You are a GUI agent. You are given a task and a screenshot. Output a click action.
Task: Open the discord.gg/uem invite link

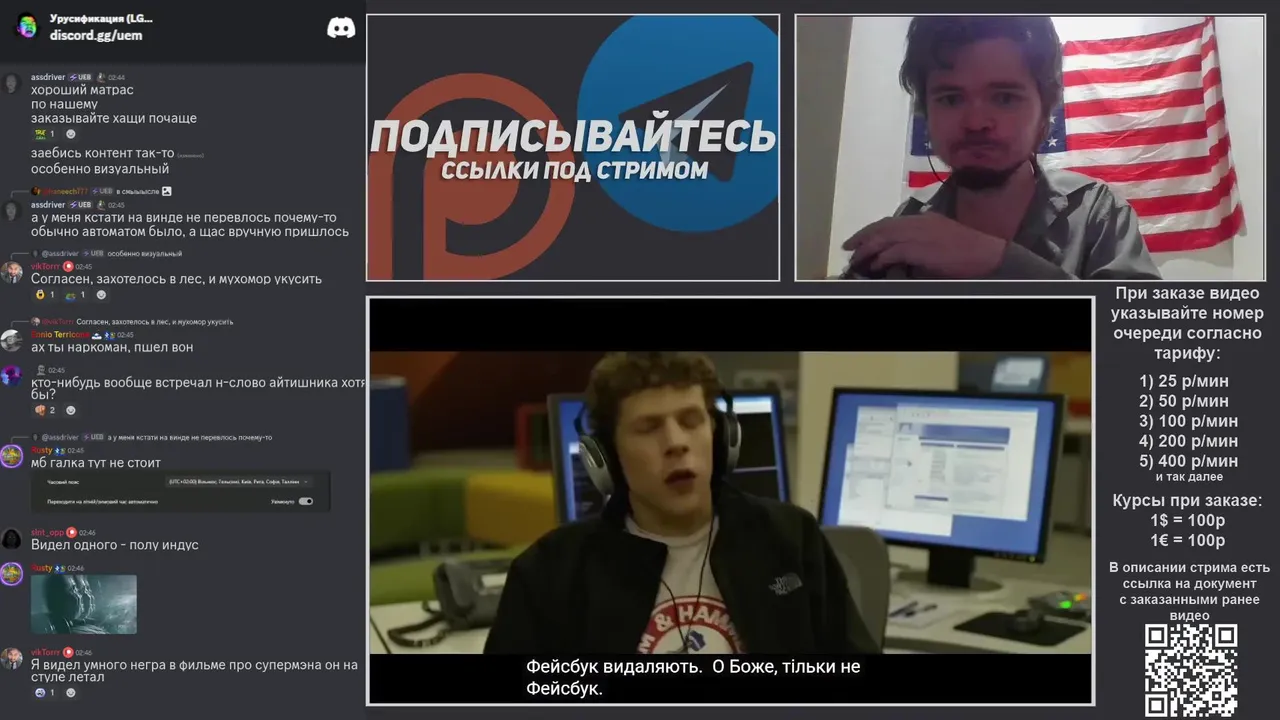[96, 35]
